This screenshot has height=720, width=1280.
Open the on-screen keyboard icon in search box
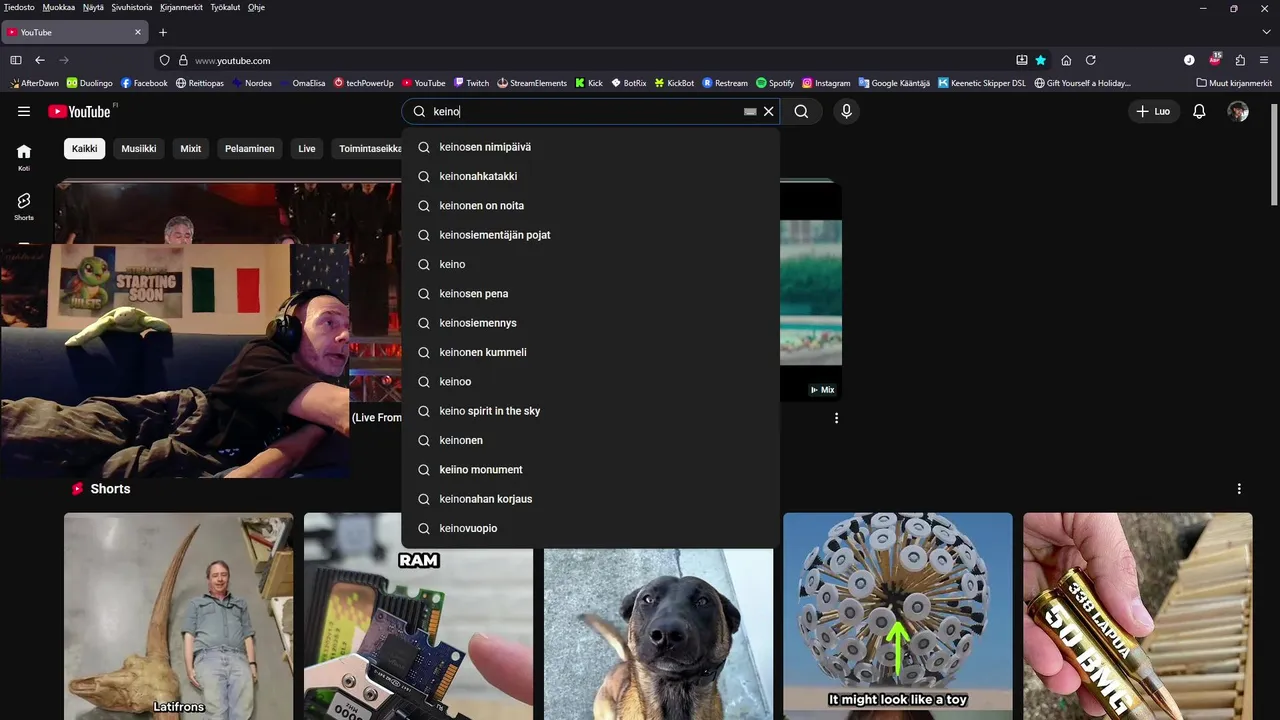tap(750, 112)
